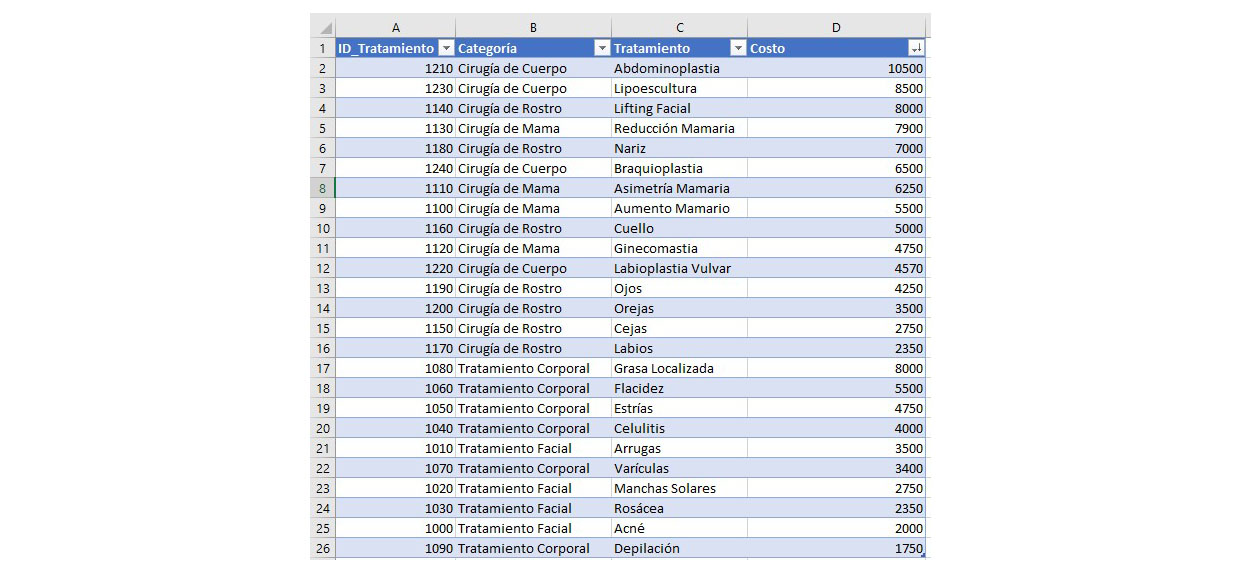Open the ID_Tratamiento filter dropdown
1242x573 pixels.
tap(446, 48)
